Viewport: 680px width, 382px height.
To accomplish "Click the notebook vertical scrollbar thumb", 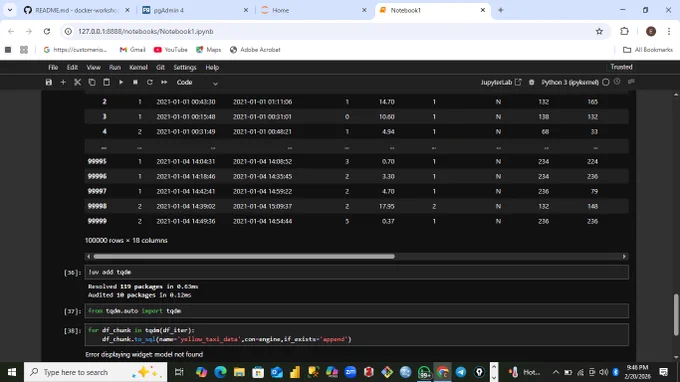I will [676, 314].
